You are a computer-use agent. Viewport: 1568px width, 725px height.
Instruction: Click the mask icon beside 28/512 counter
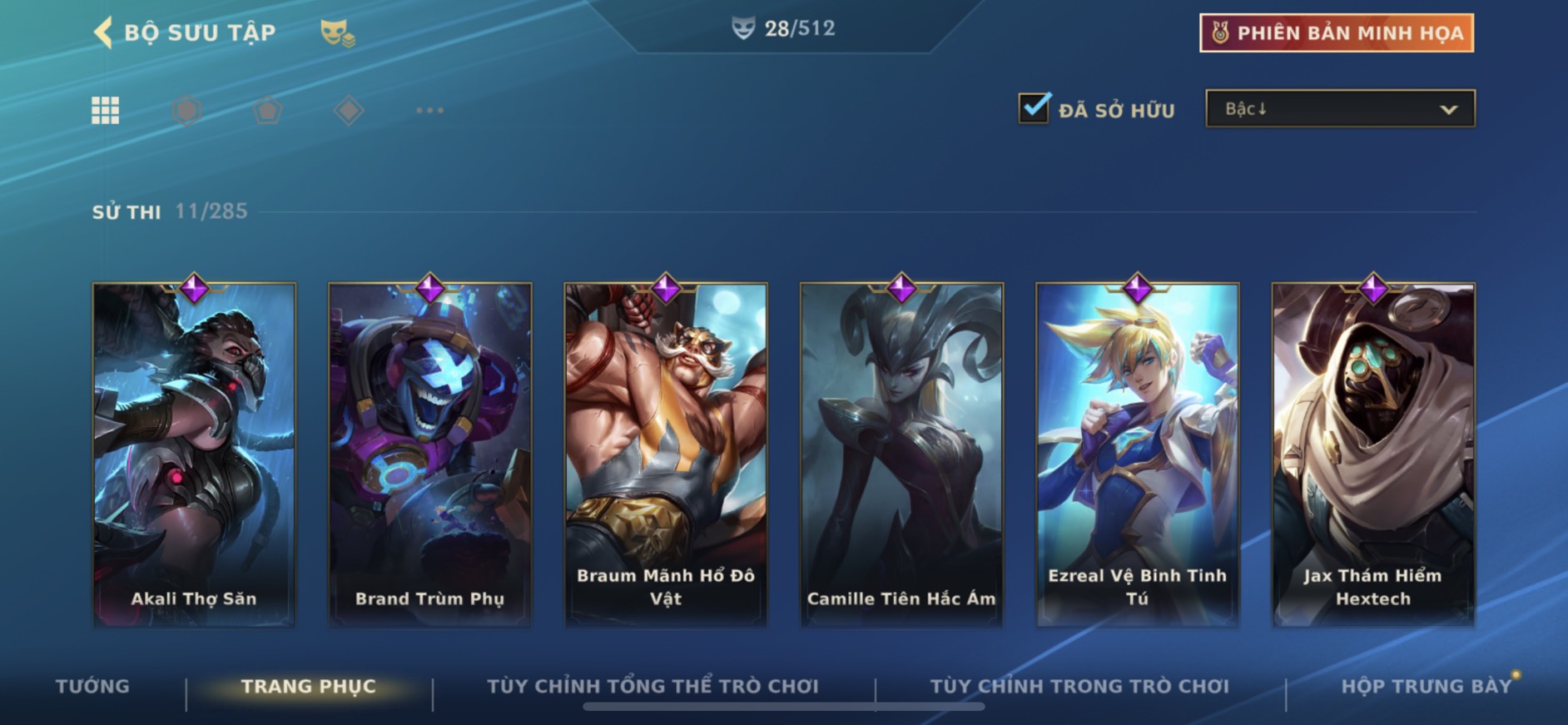[742, 28]
